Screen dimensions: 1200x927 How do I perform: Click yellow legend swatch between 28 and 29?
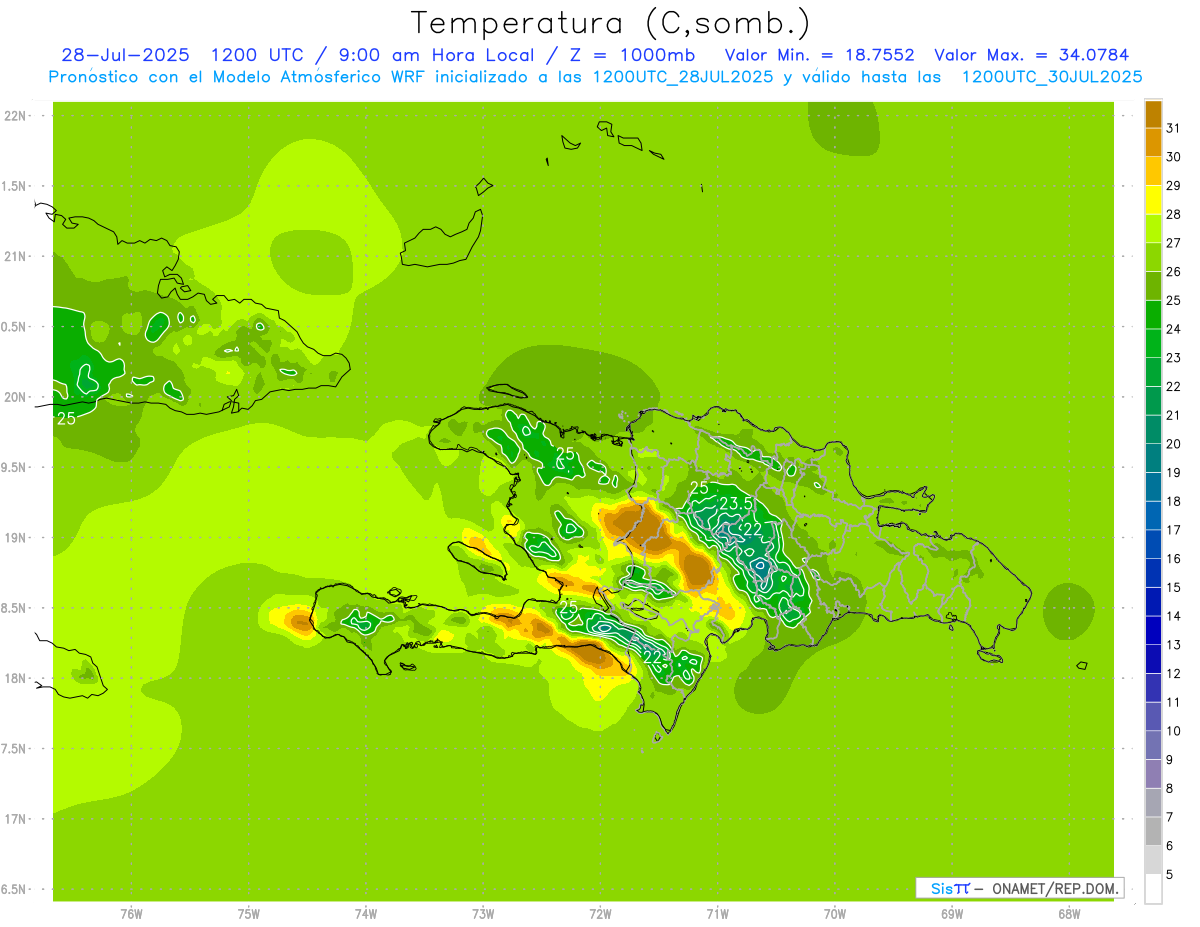coord(1153,200)
